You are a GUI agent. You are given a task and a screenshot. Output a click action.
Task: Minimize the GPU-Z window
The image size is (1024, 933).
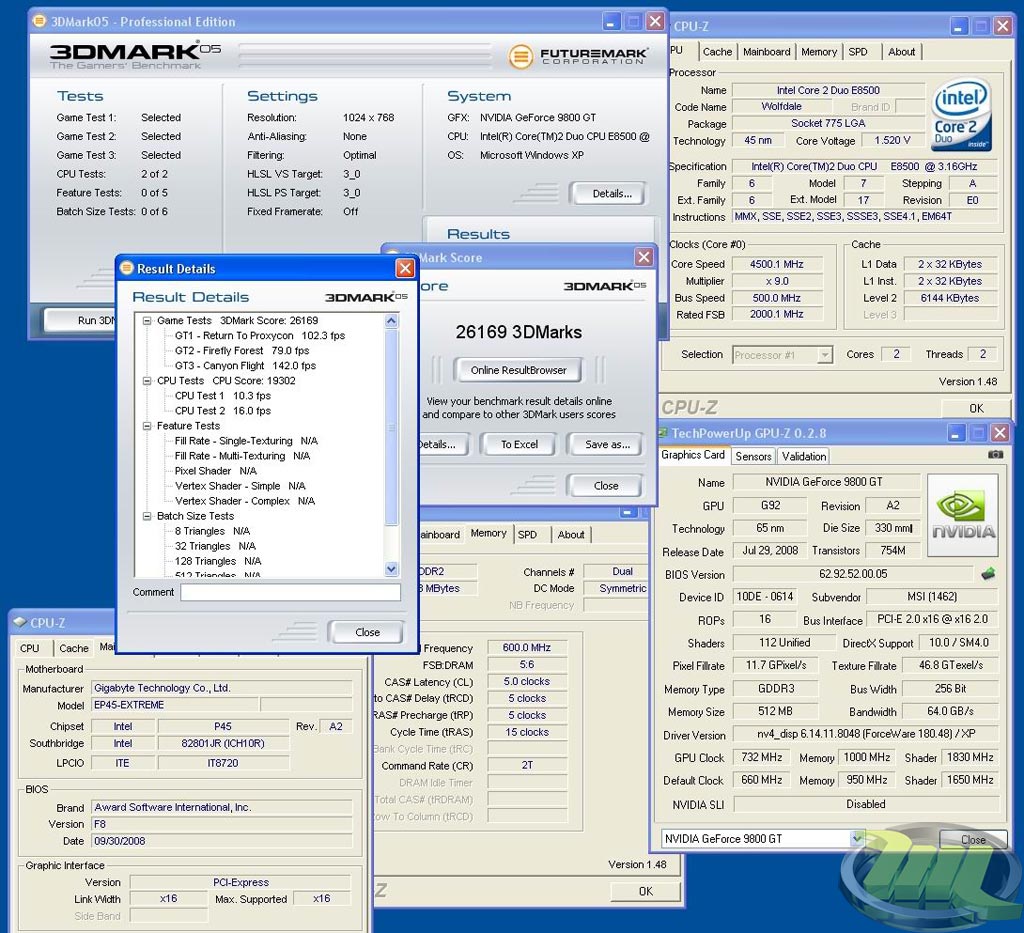(957, 433)
